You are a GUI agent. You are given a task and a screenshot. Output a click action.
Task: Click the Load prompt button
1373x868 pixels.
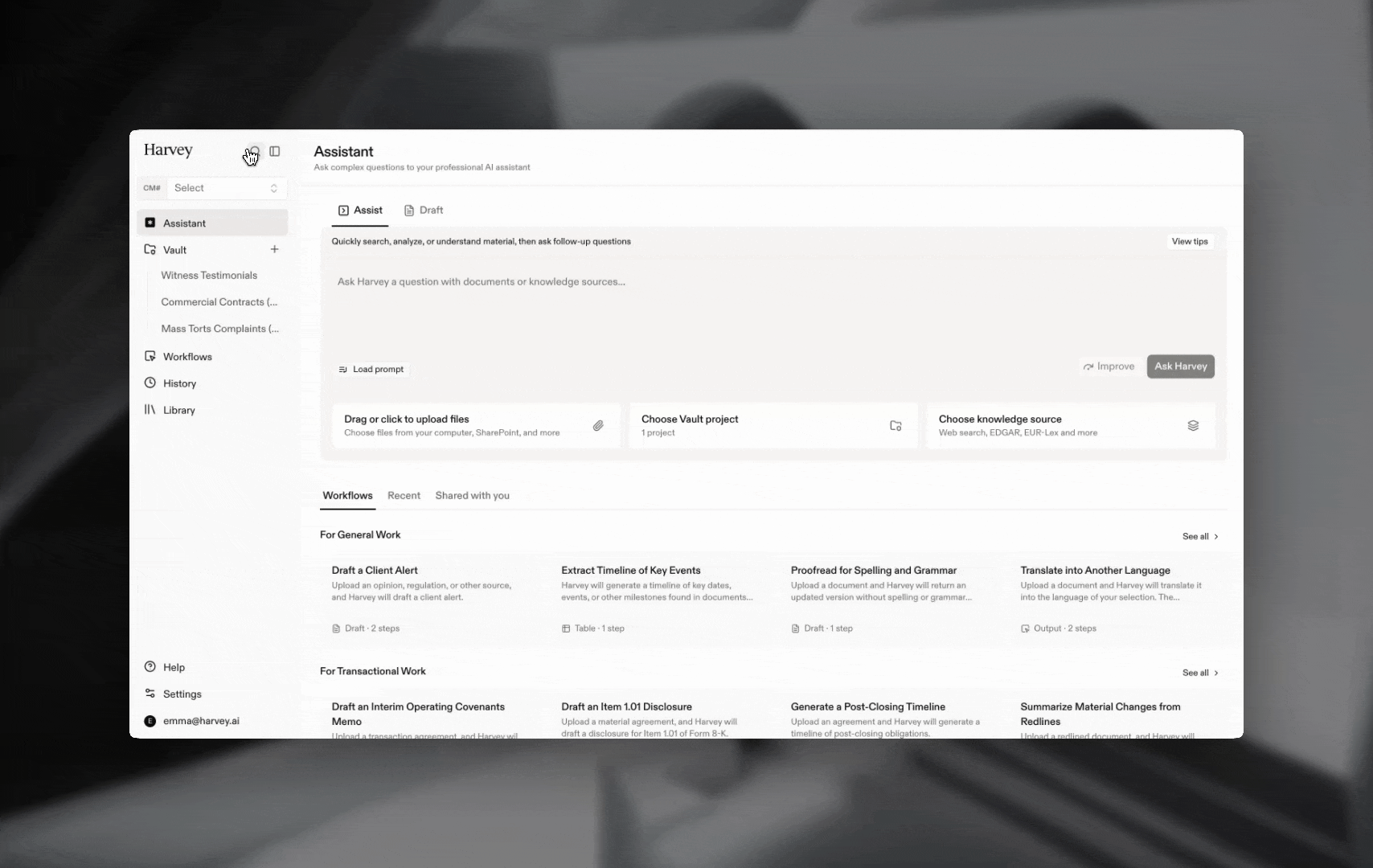(371, 369)
